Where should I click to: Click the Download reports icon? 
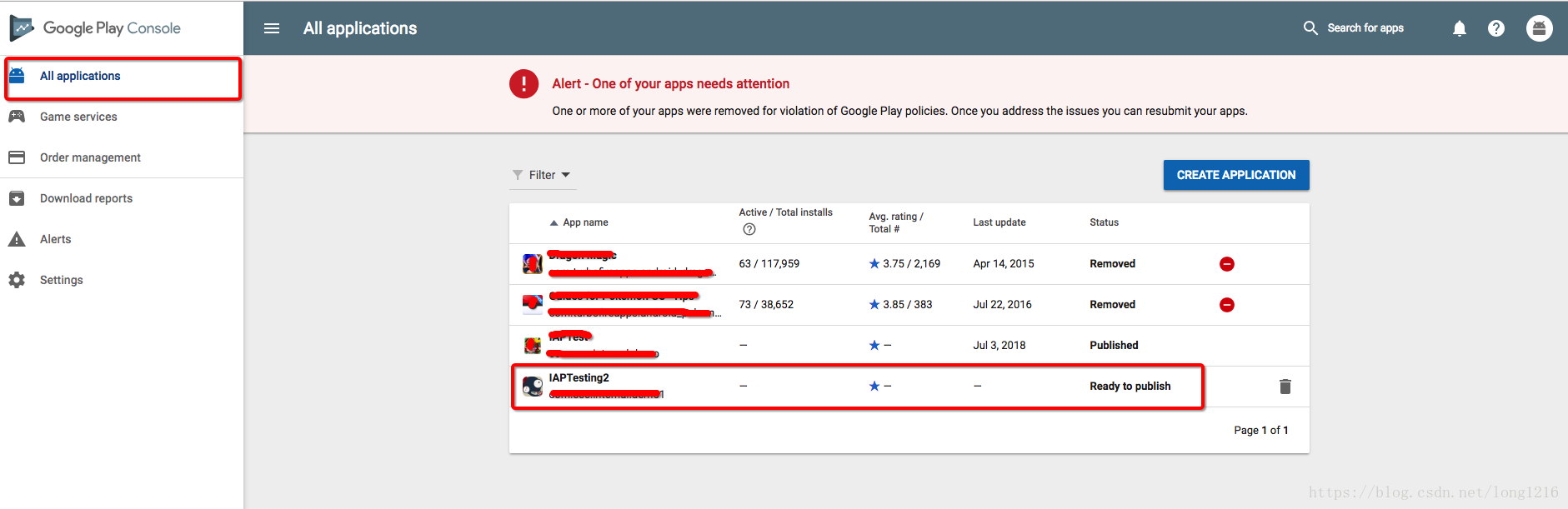tap(17, 198)
